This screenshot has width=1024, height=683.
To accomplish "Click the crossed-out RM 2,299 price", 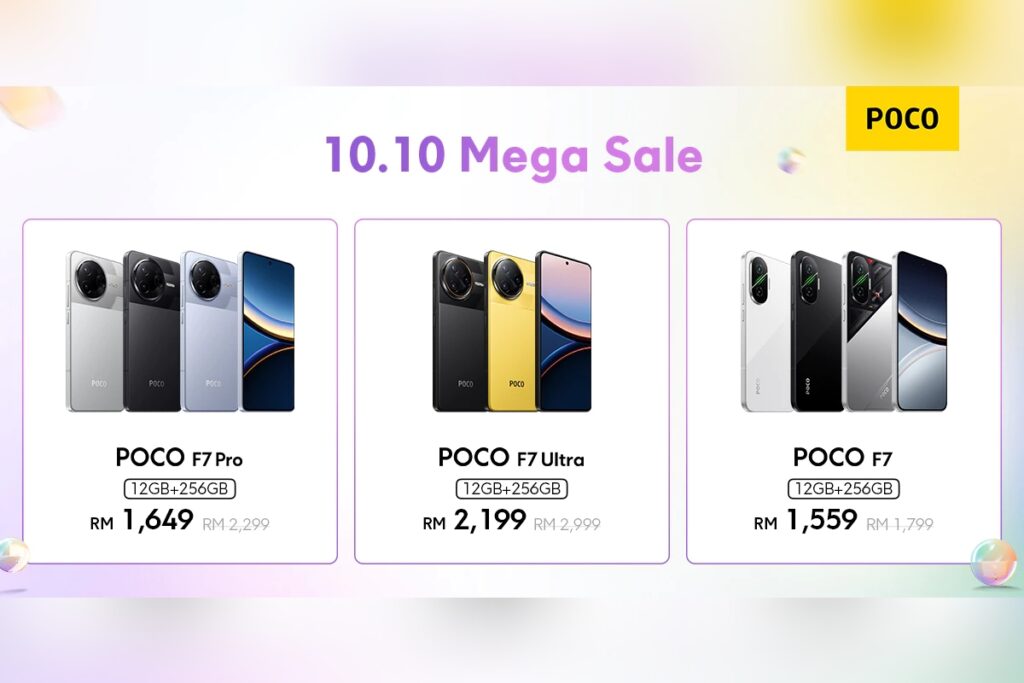I will pyautogui.click(x=236, y=522).
